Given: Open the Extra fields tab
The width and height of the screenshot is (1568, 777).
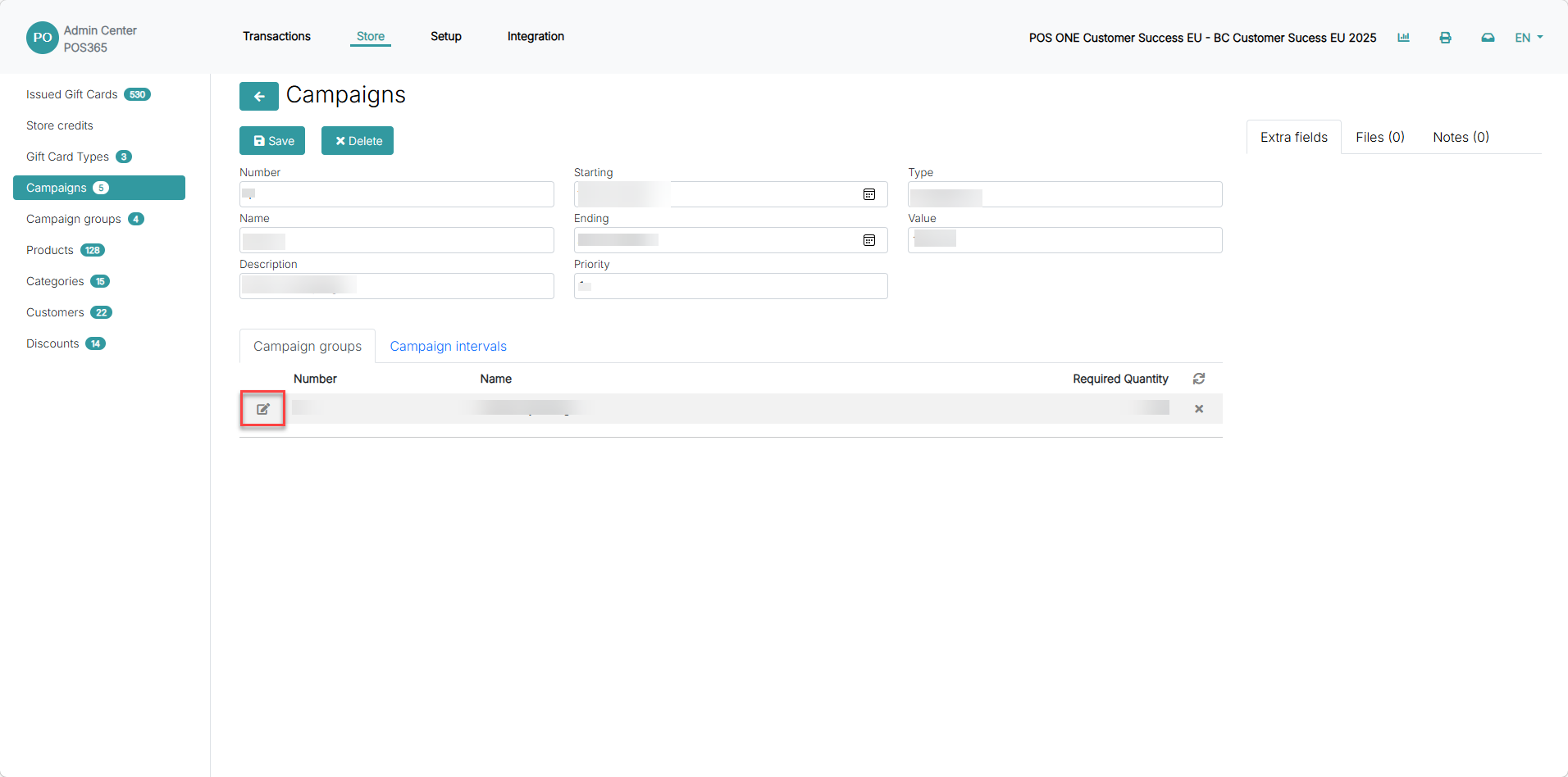Looking at the screenshot, I should coord(1294,137).
